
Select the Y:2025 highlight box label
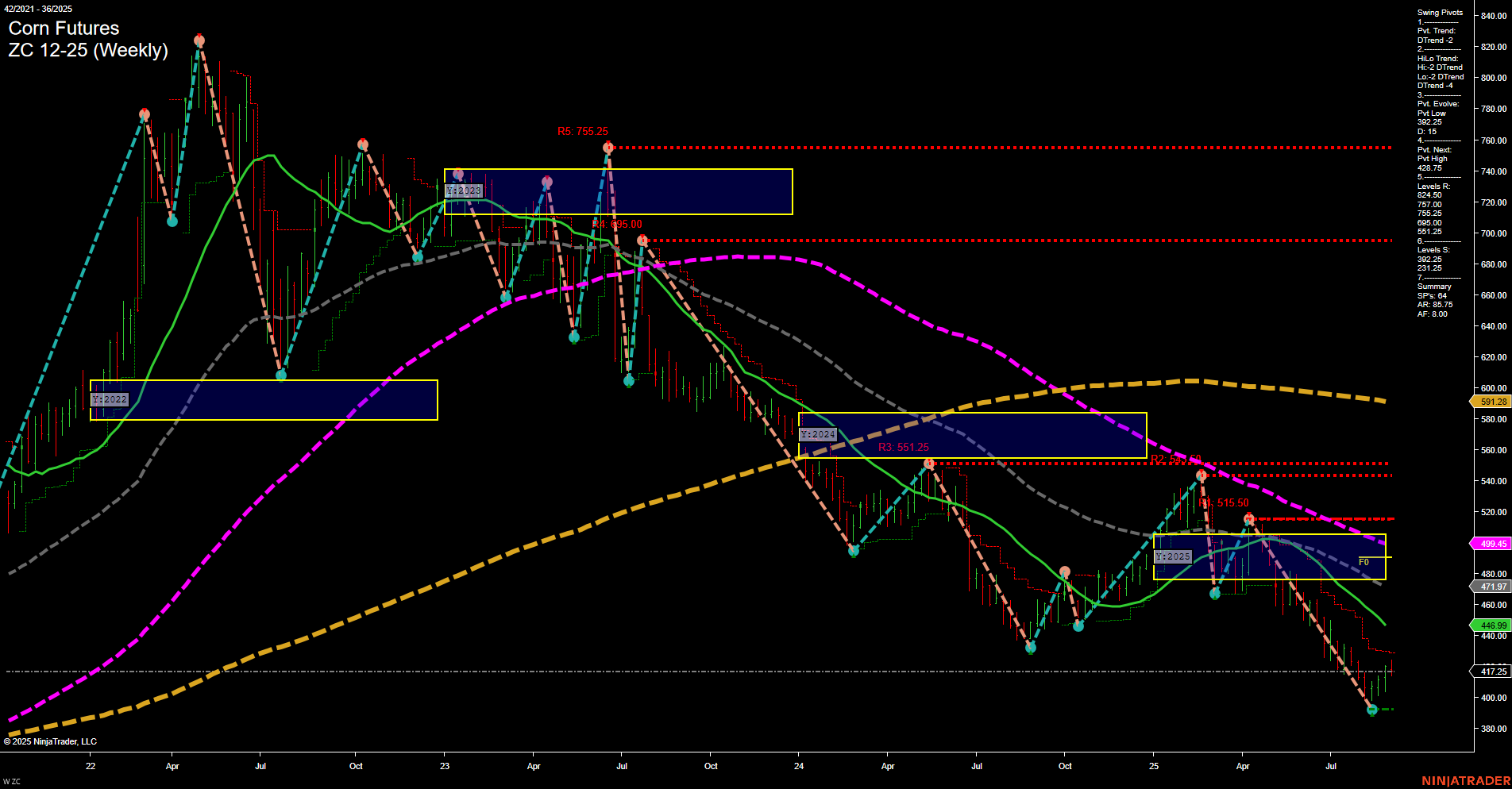point(1171,557)
